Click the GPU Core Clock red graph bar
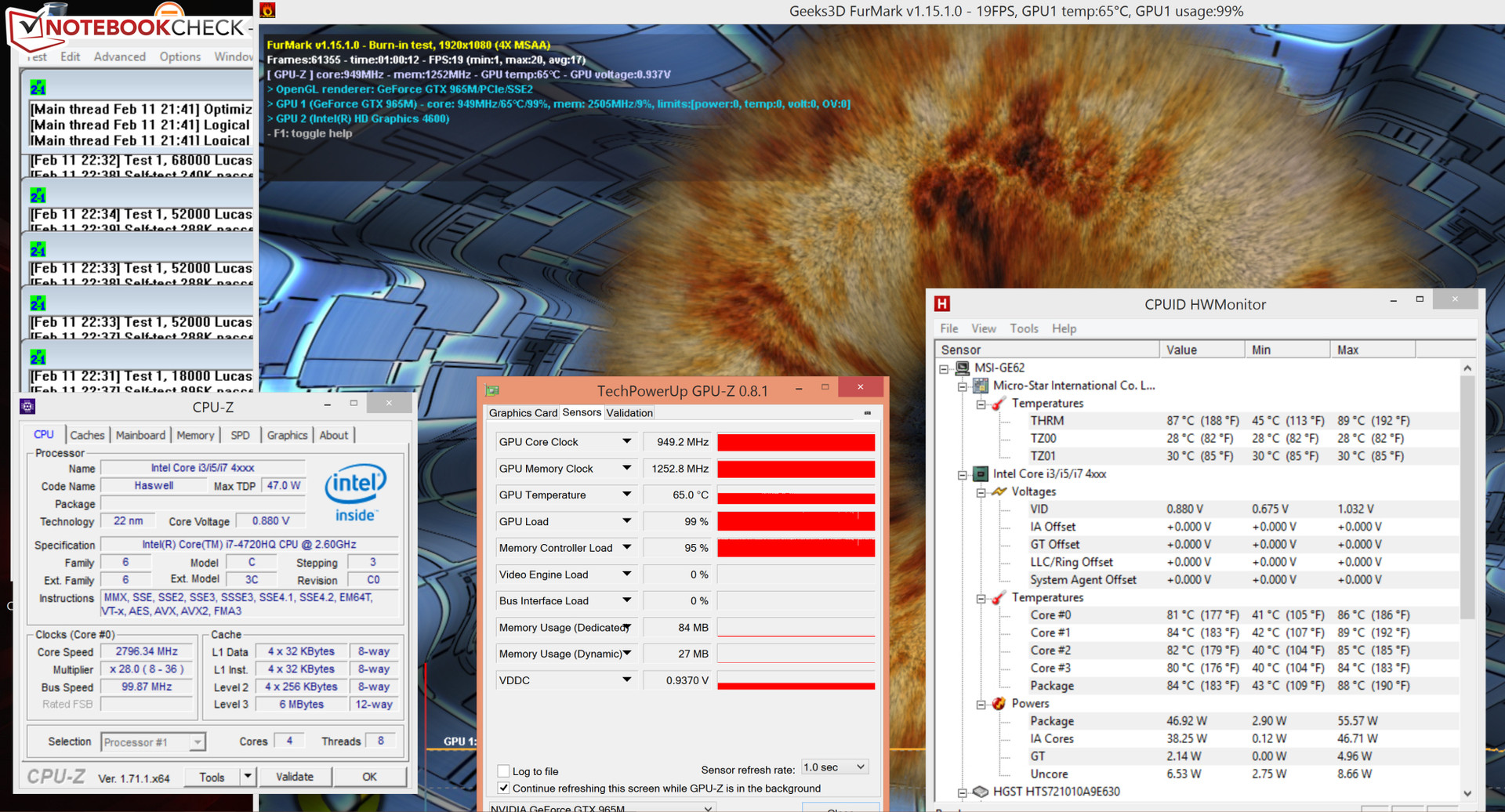 click(x=796, y=442)
